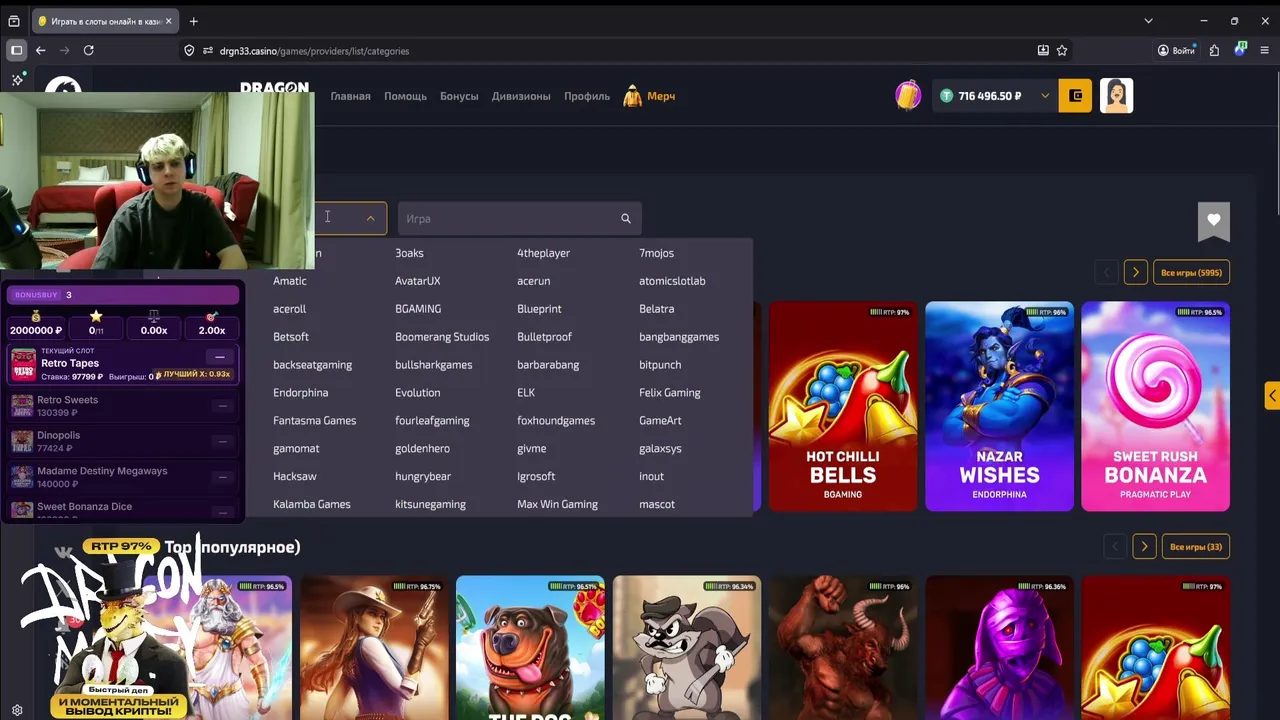Remove Madame Destiny Megaways minus button
This screenshot has width=1280, height=720.
pos(223,477)
